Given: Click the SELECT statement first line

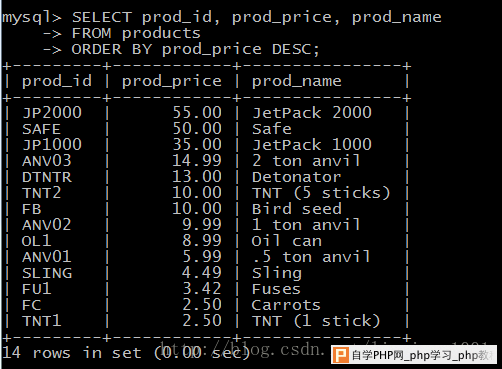Looking at the screenshot, I should click(222, 17).
